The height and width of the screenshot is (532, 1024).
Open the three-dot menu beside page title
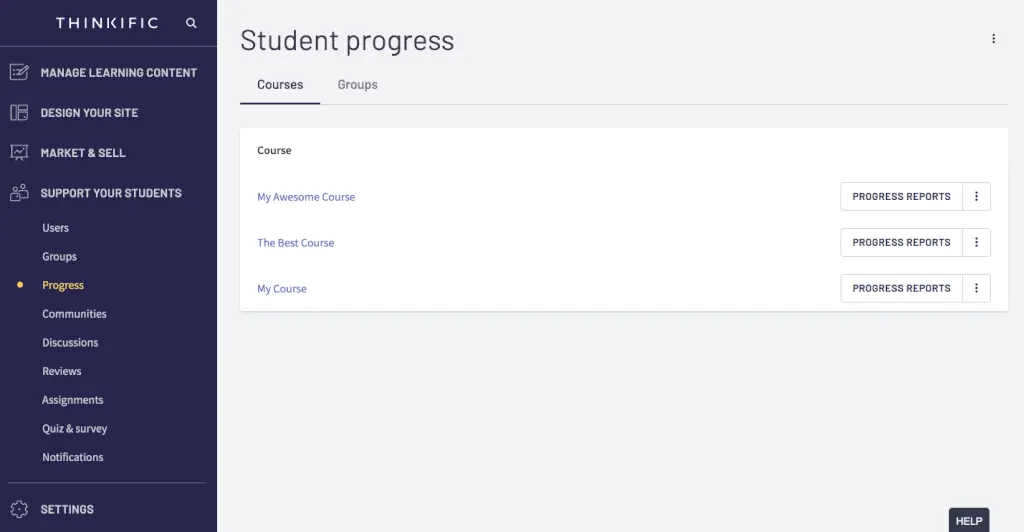coord(993,39)
